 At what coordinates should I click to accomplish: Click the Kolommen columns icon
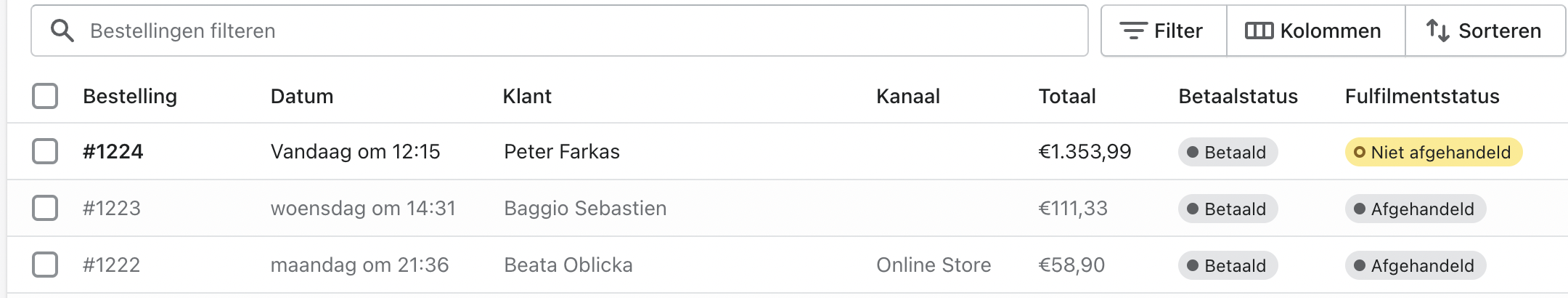tap(1259, 31)
